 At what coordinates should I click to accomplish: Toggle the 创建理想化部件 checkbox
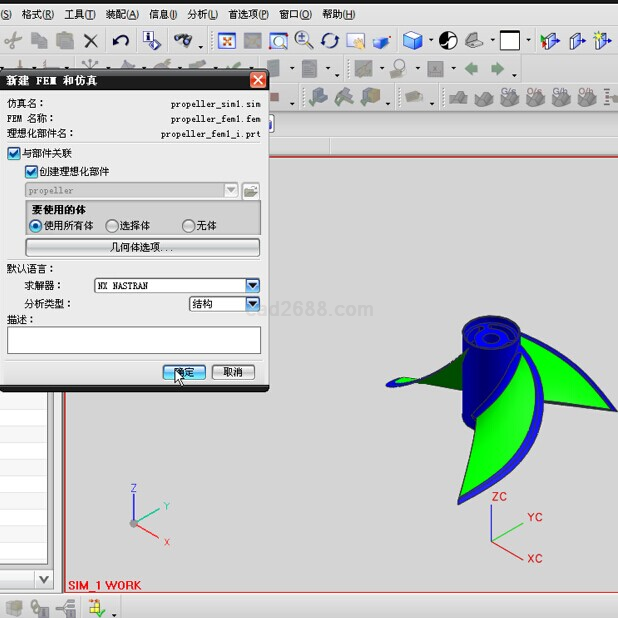tap(31, 172)
